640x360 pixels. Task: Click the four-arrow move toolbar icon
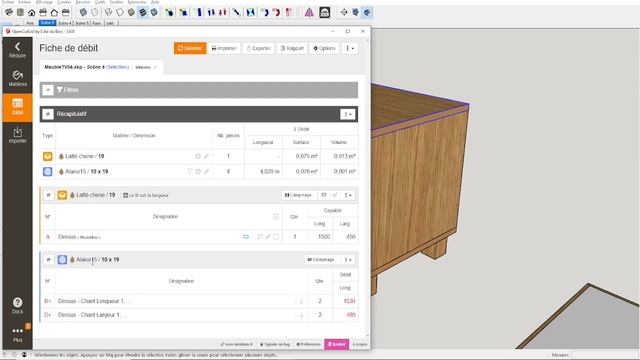click(344, 13)
